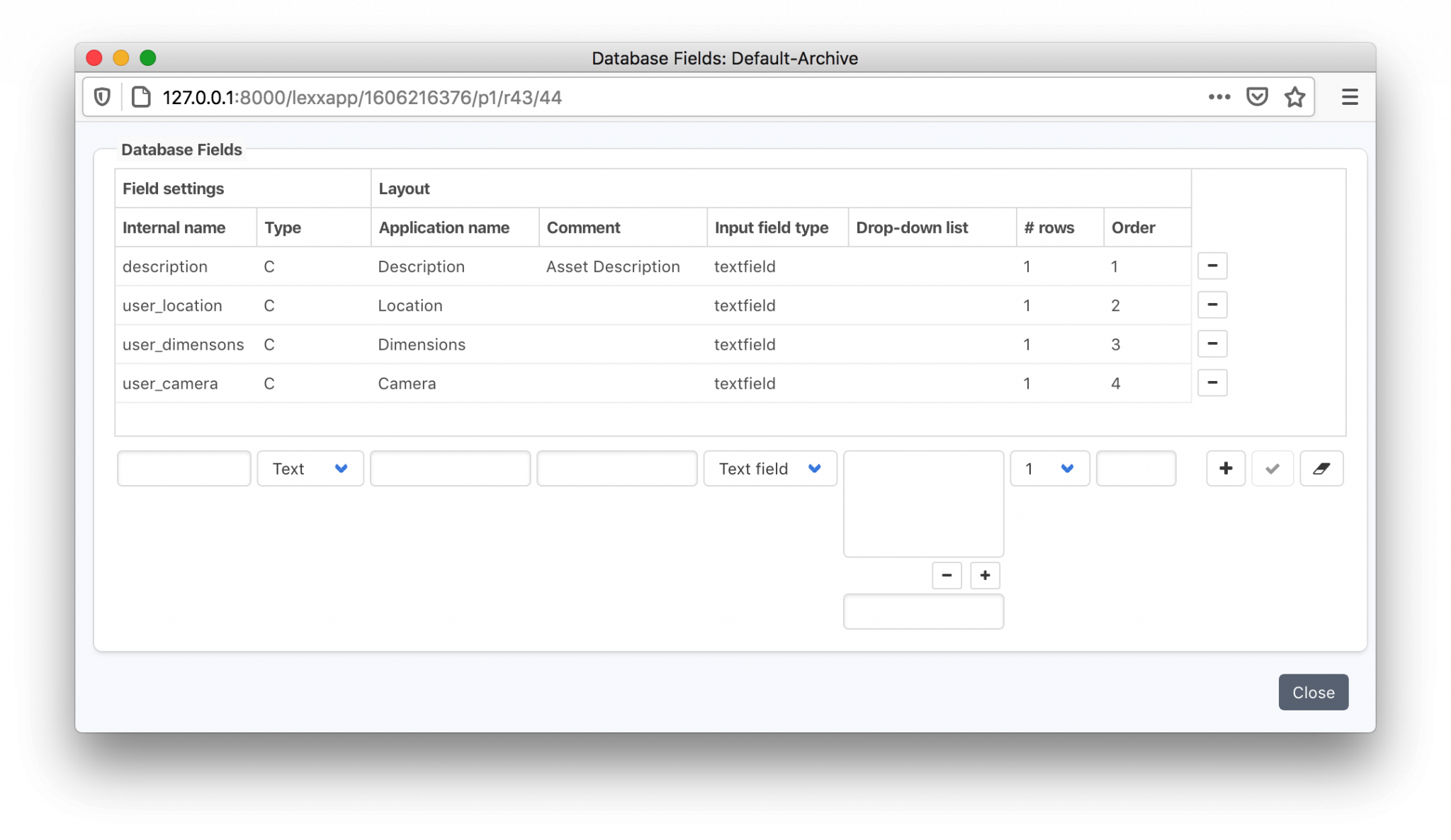
Task: Remove the user_location field row
Action: coord(1212,305)
